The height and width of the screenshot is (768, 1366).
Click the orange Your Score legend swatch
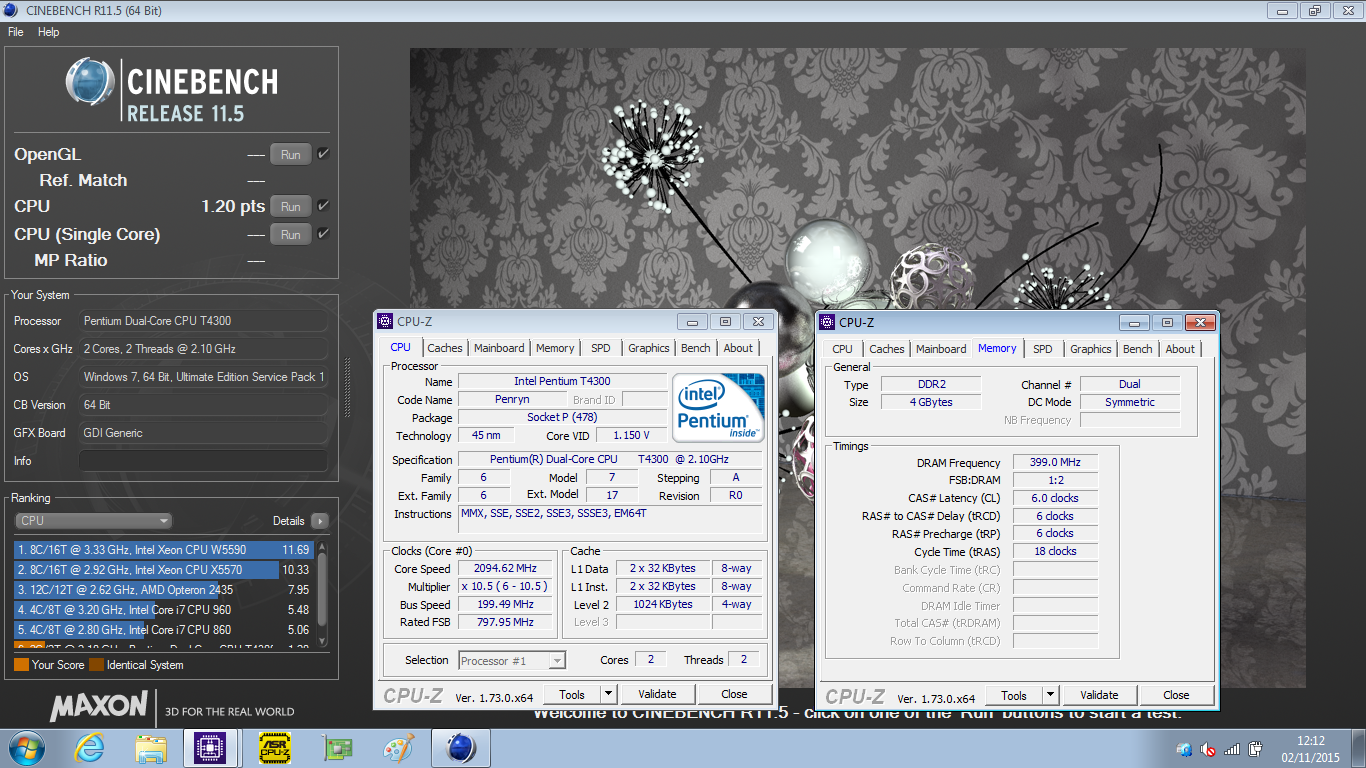point(21,665)
